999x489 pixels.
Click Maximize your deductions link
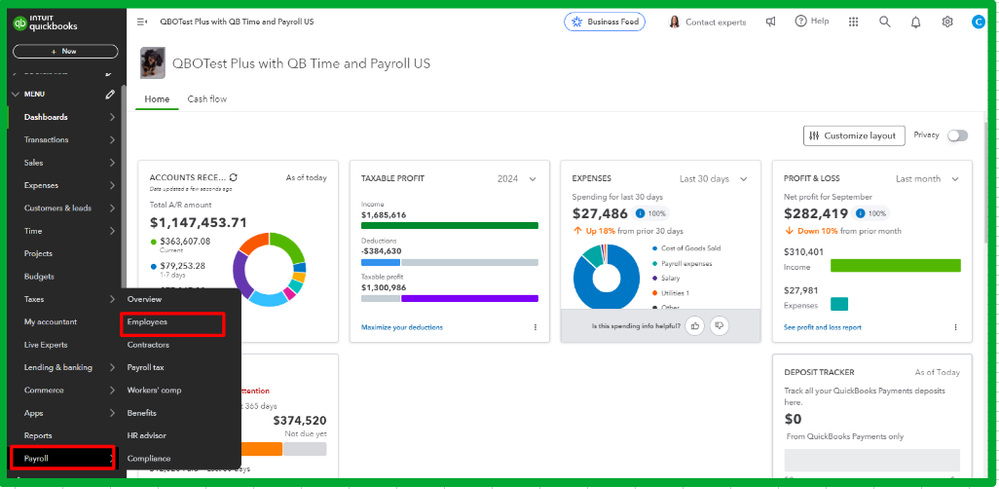click(402, 327)
